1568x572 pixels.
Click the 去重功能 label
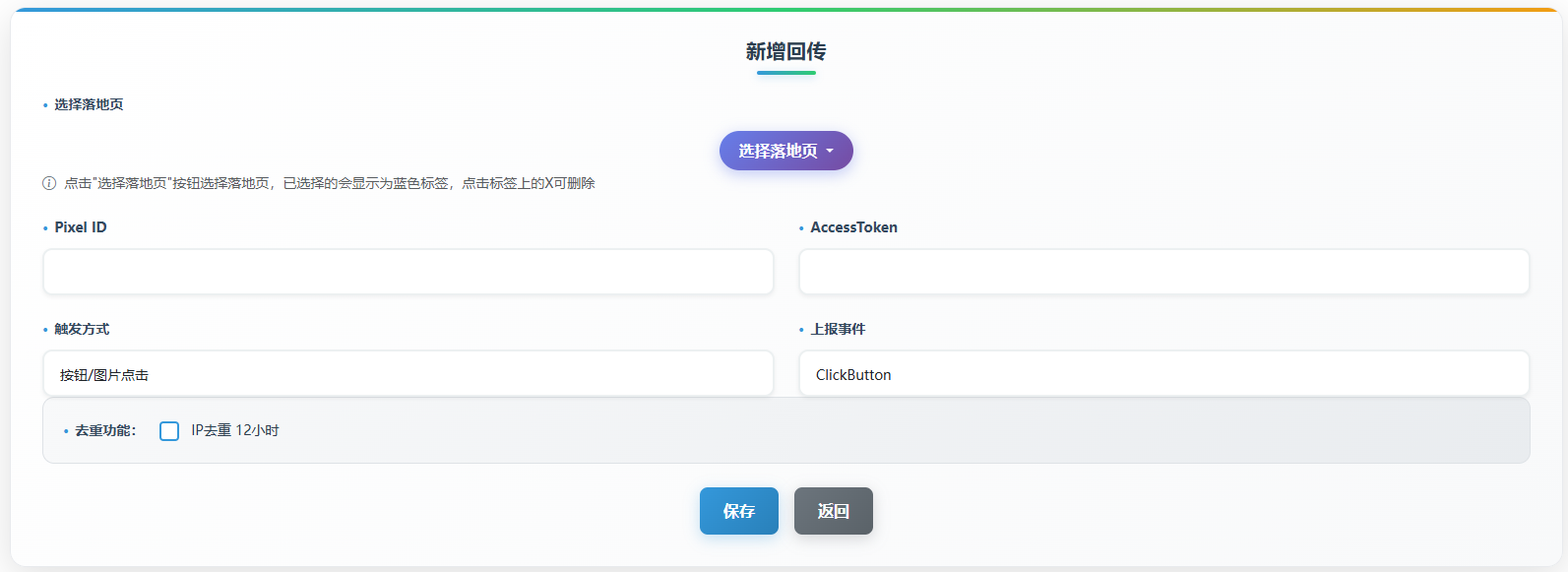click(x=105, y=430)
